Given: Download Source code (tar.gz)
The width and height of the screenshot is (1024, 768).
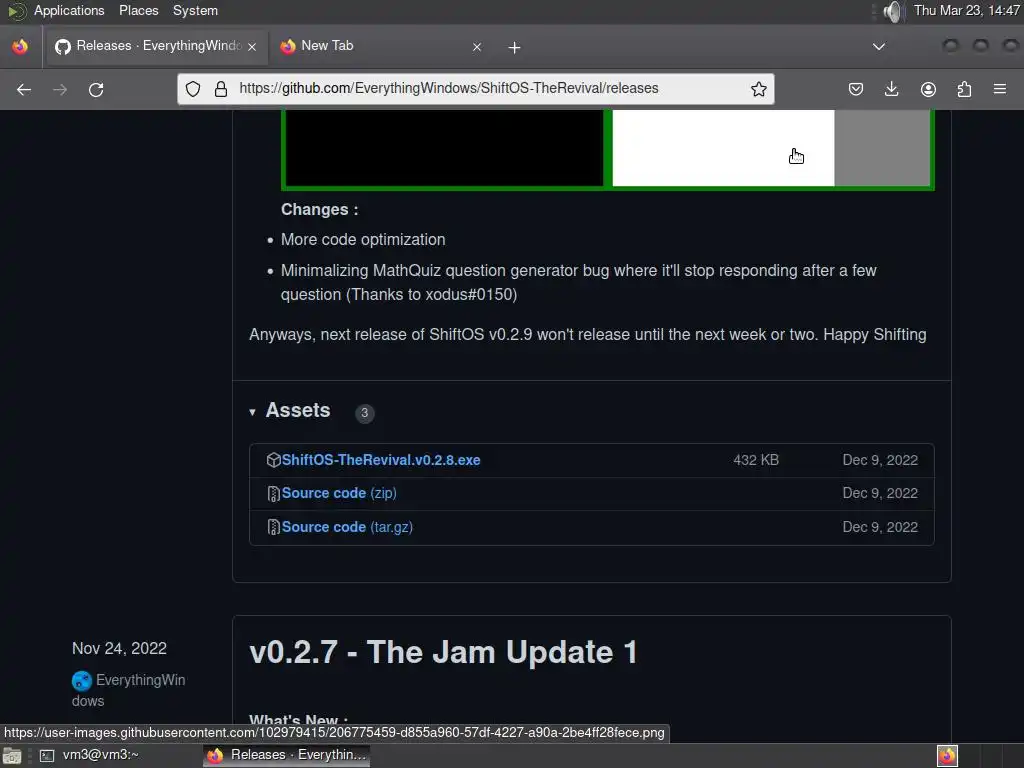Looking at the screenshot, I should (x=347, y=527).
